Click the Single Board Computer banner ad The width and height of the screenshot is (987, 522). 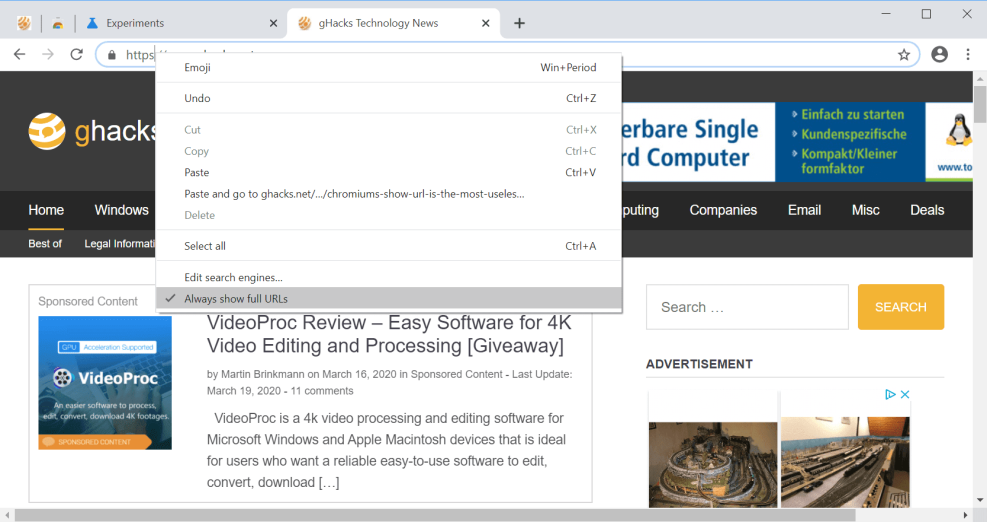tap(796, 142)
